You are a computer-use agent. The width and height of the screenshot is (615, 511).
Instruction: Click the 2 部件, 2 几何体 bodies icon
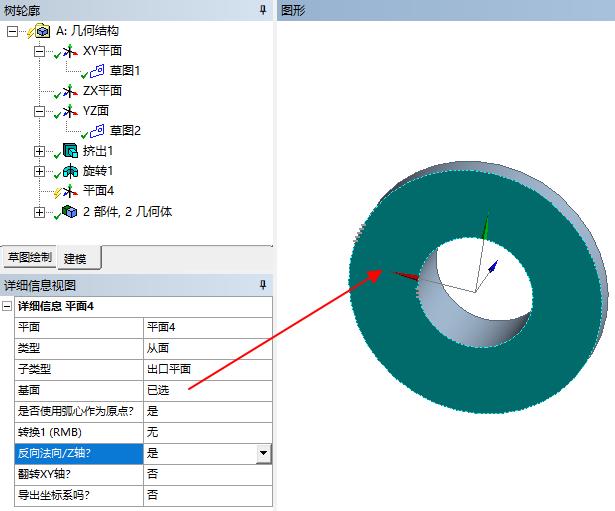(x=69, y=212)
